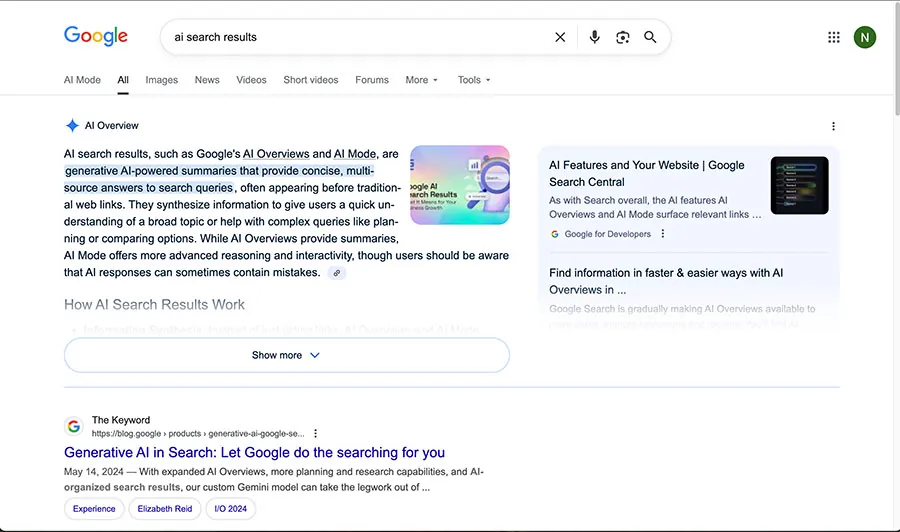The height and width of the screenshot is (532, 900).
Task: Expand AI Overview with Show more
Action: click(x=286, y=355)
